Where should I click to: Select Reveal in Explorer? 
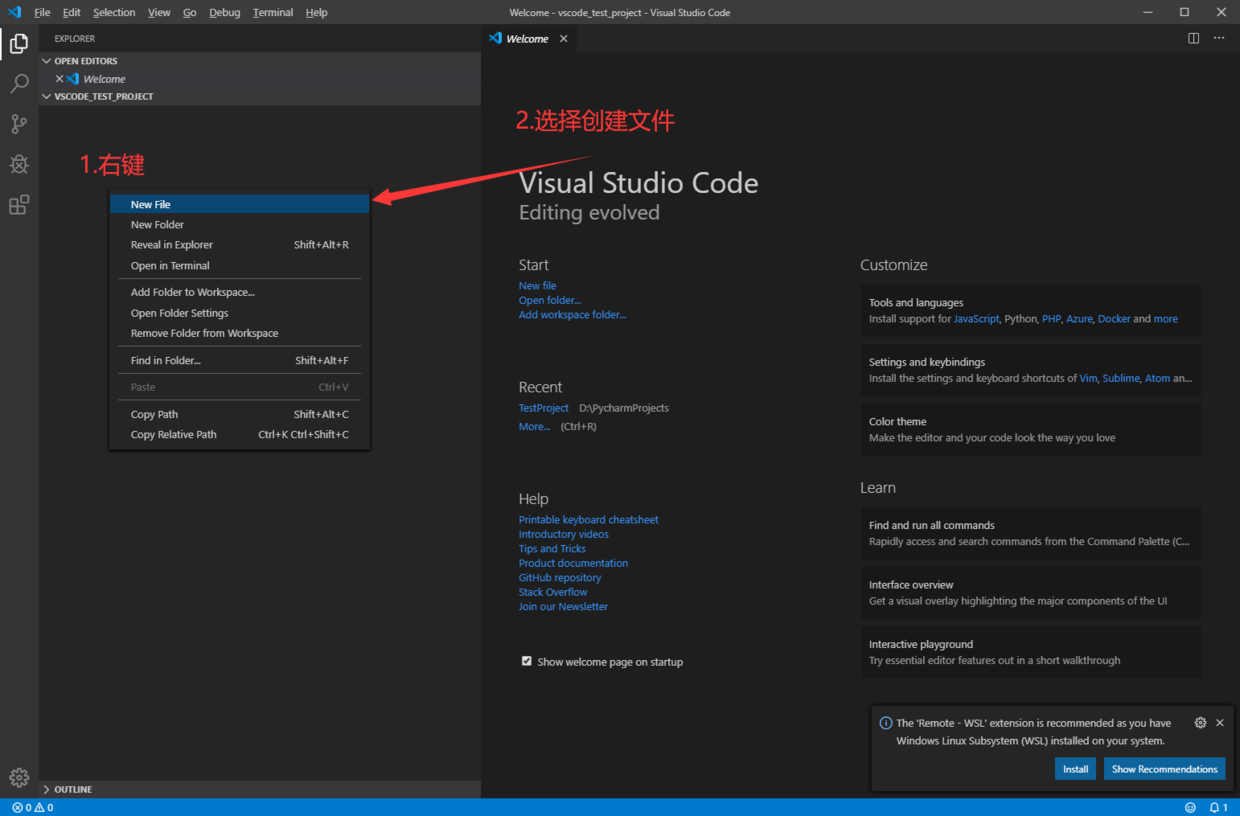click(x=239, y=245)
